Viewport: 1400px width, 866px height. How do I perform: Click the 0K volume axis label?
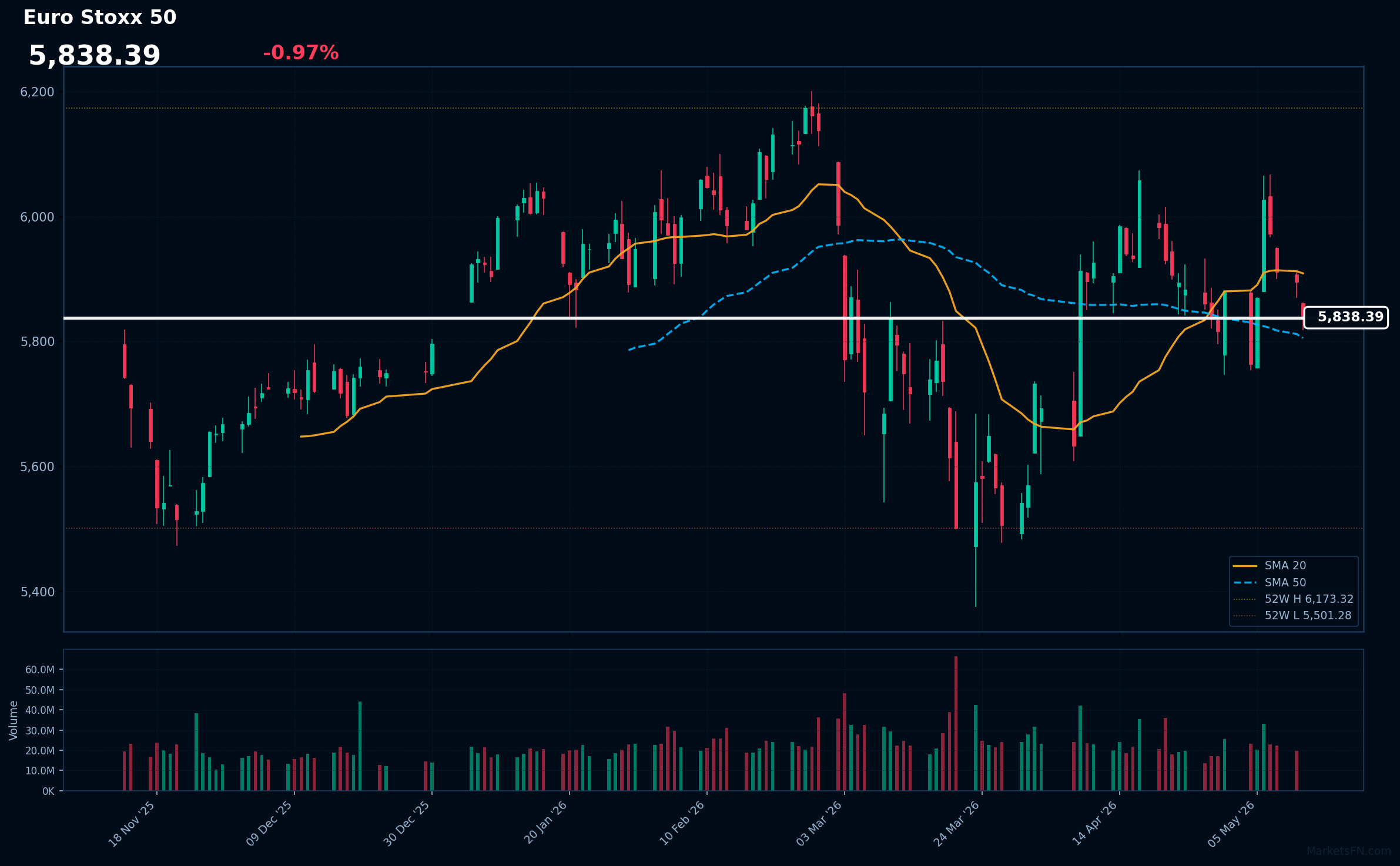point(48,791)
